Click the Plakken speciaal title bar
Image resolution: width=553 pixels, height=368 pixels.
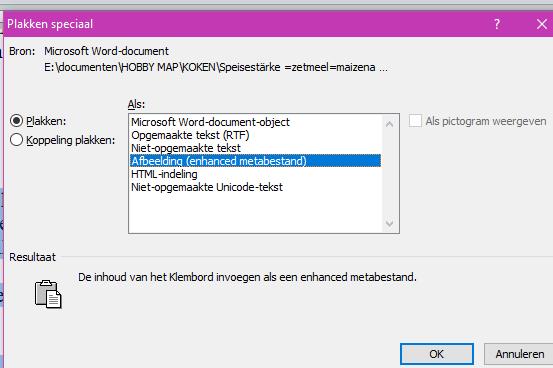click(247, 24)
